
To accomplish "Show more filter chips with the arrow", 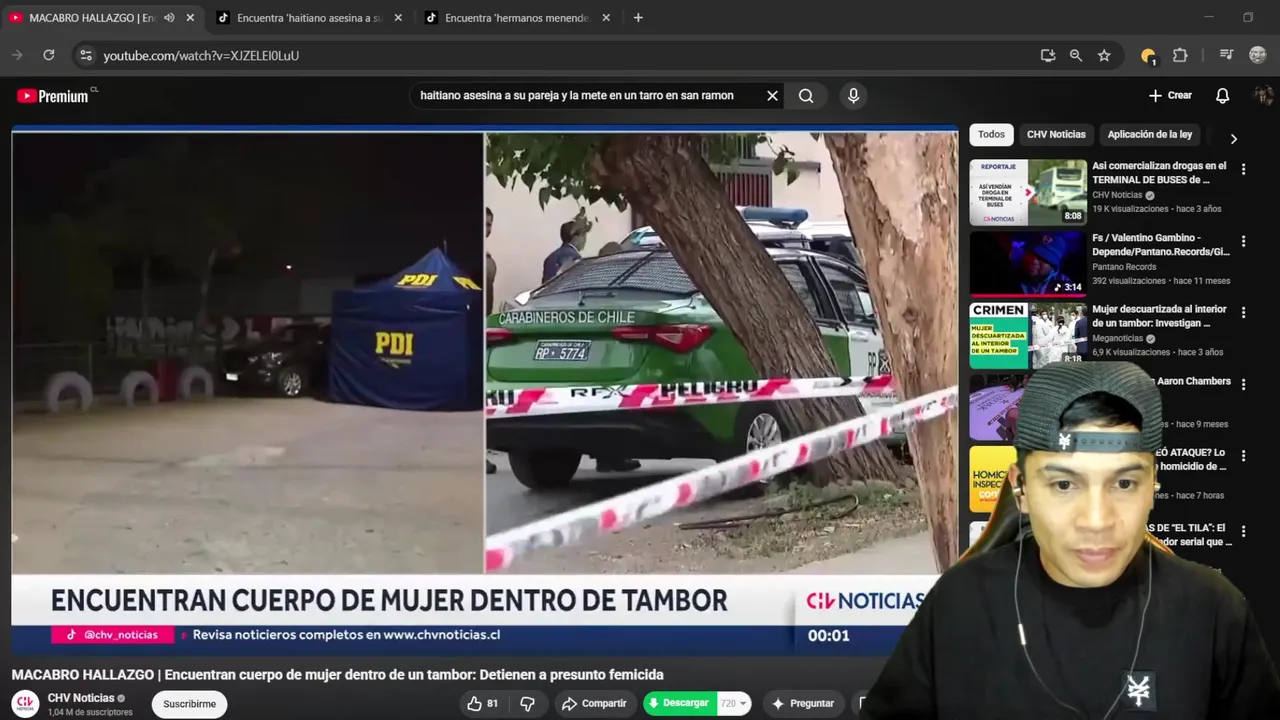I will pos(1233,139).
